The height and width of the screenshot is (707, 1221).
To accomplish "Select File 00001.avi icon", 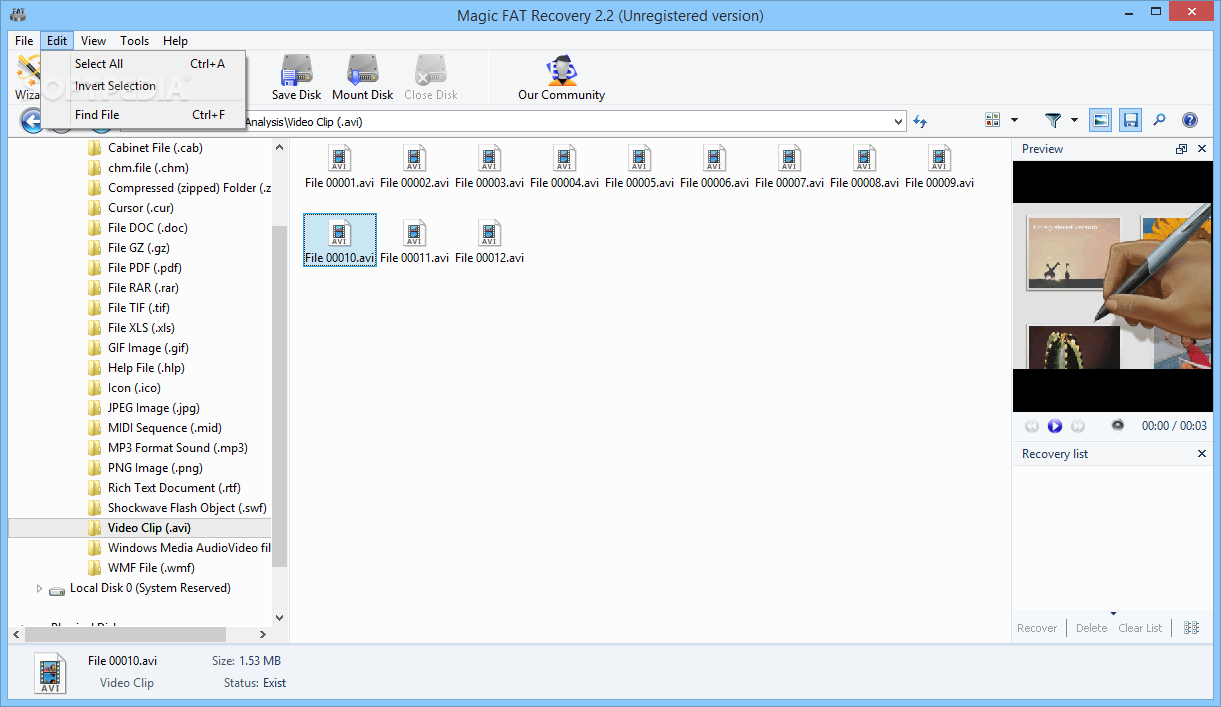I will coord(339,159).
